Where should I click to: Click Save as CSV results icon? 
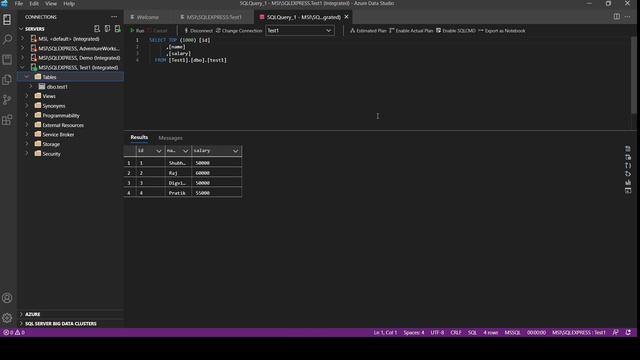[x=628, y=149]
